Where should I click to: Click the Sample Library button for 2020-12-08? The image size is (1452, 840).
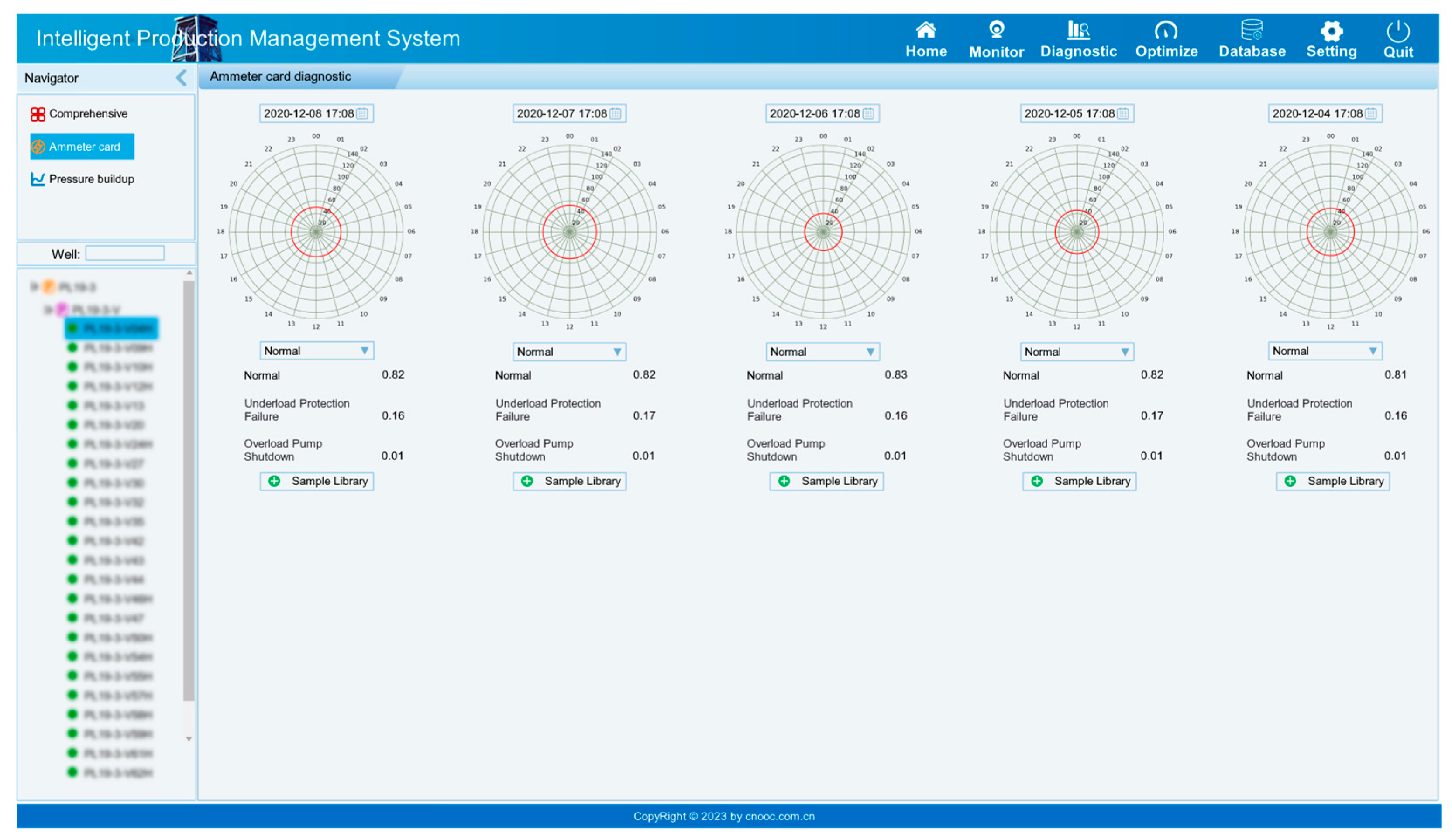[317, 481]
